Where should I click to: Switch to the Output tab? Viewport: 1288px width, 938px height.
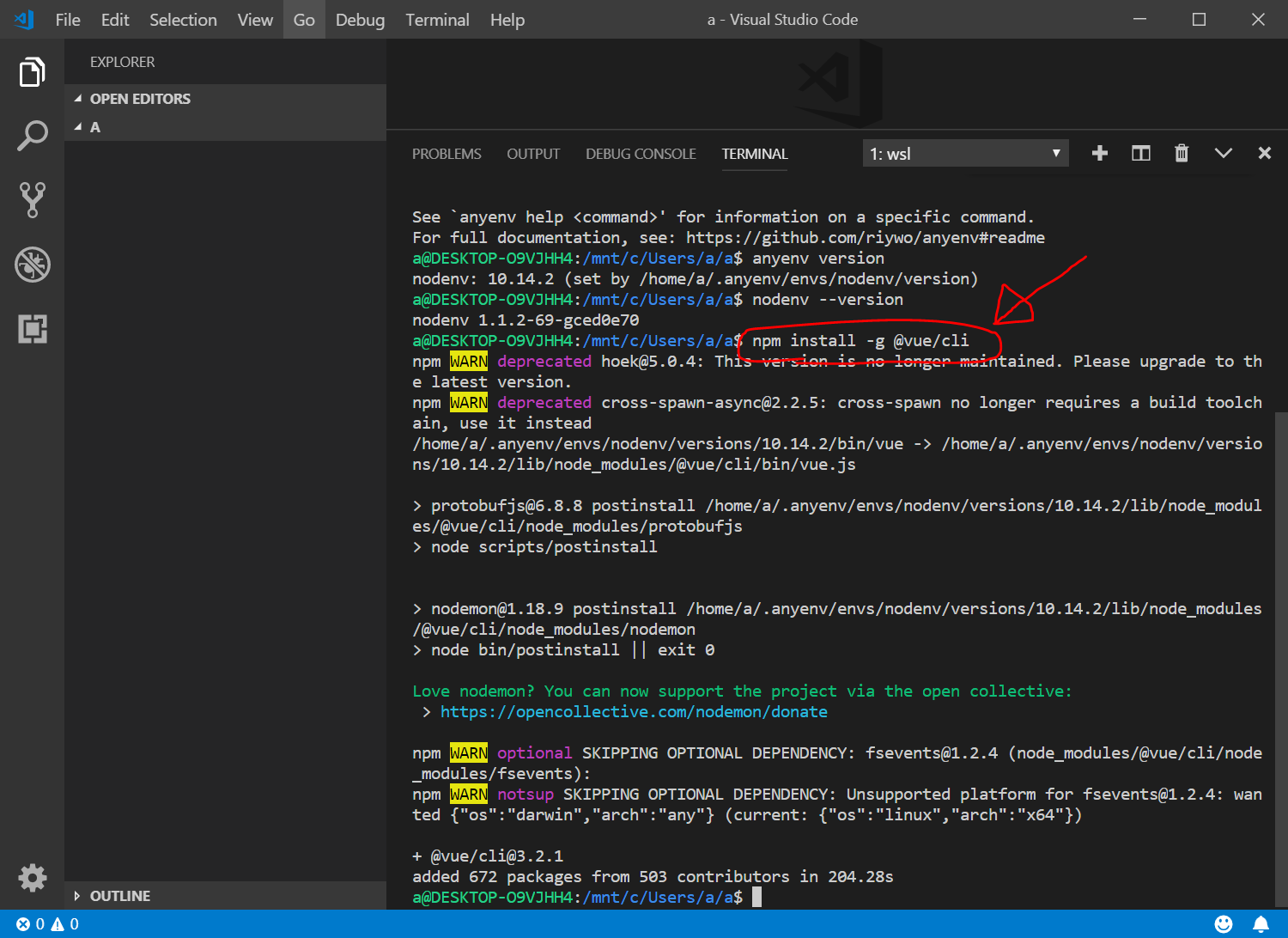coord(533,154)
